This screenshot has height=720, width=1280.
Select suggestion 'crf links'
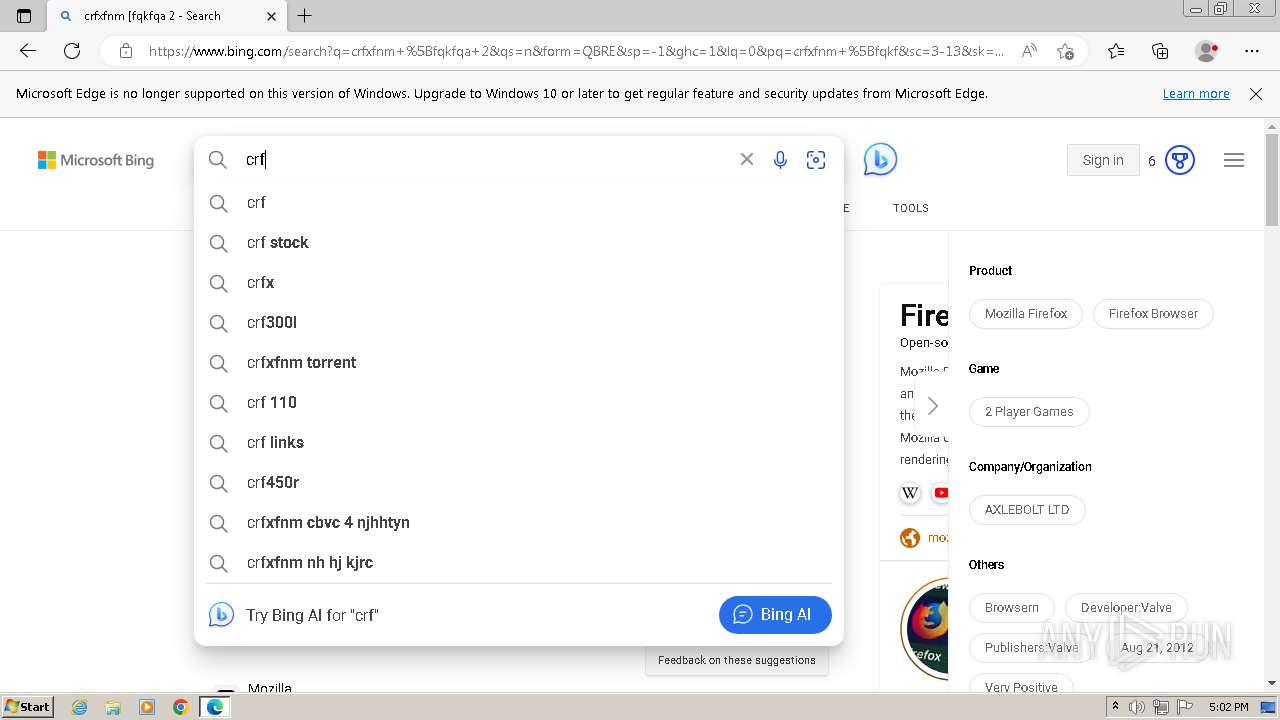tap(519, 442)
